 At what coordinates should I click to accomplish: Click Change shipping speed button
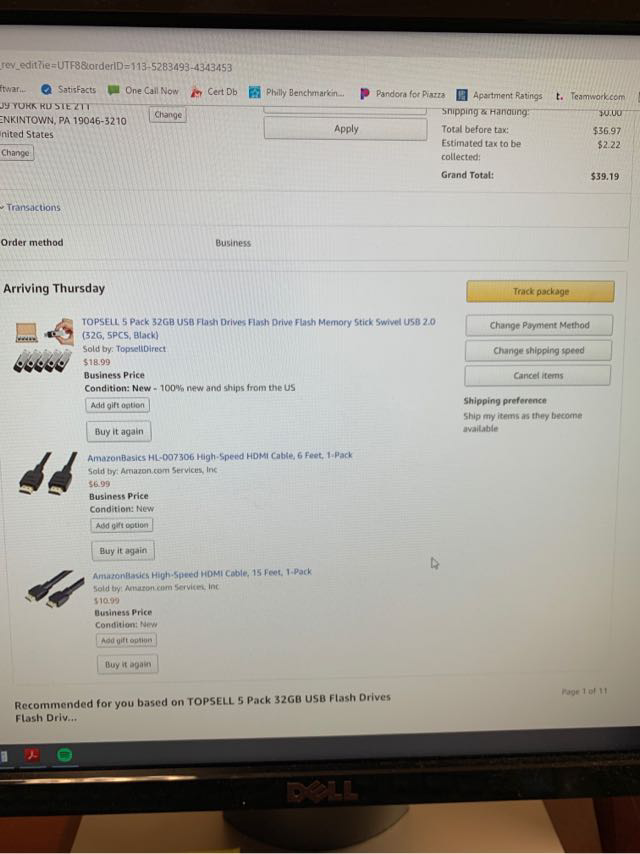(x=538, y=350)
